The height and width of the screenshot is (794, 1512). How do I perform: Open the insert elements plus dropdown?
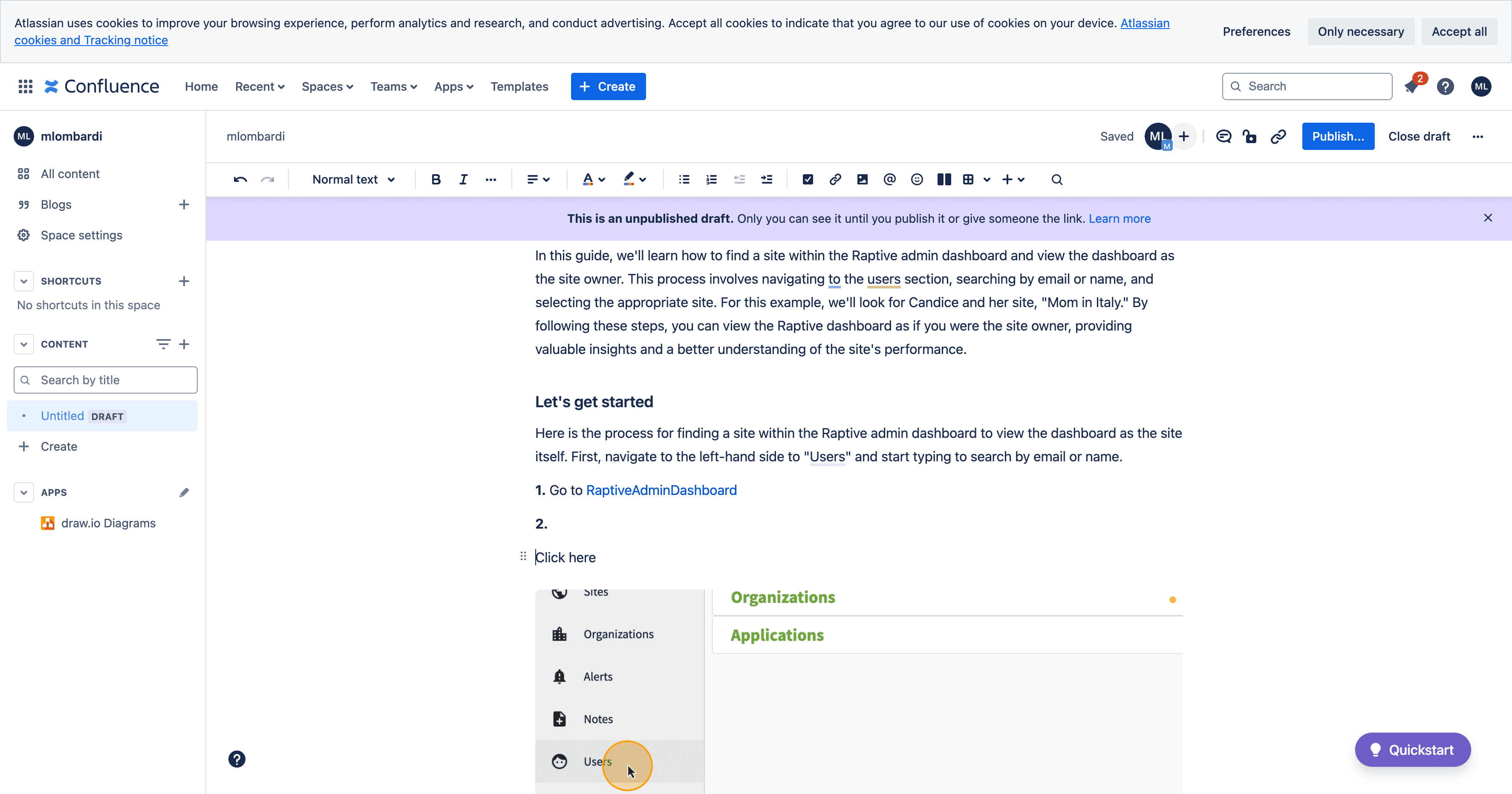pos(1013,180)
